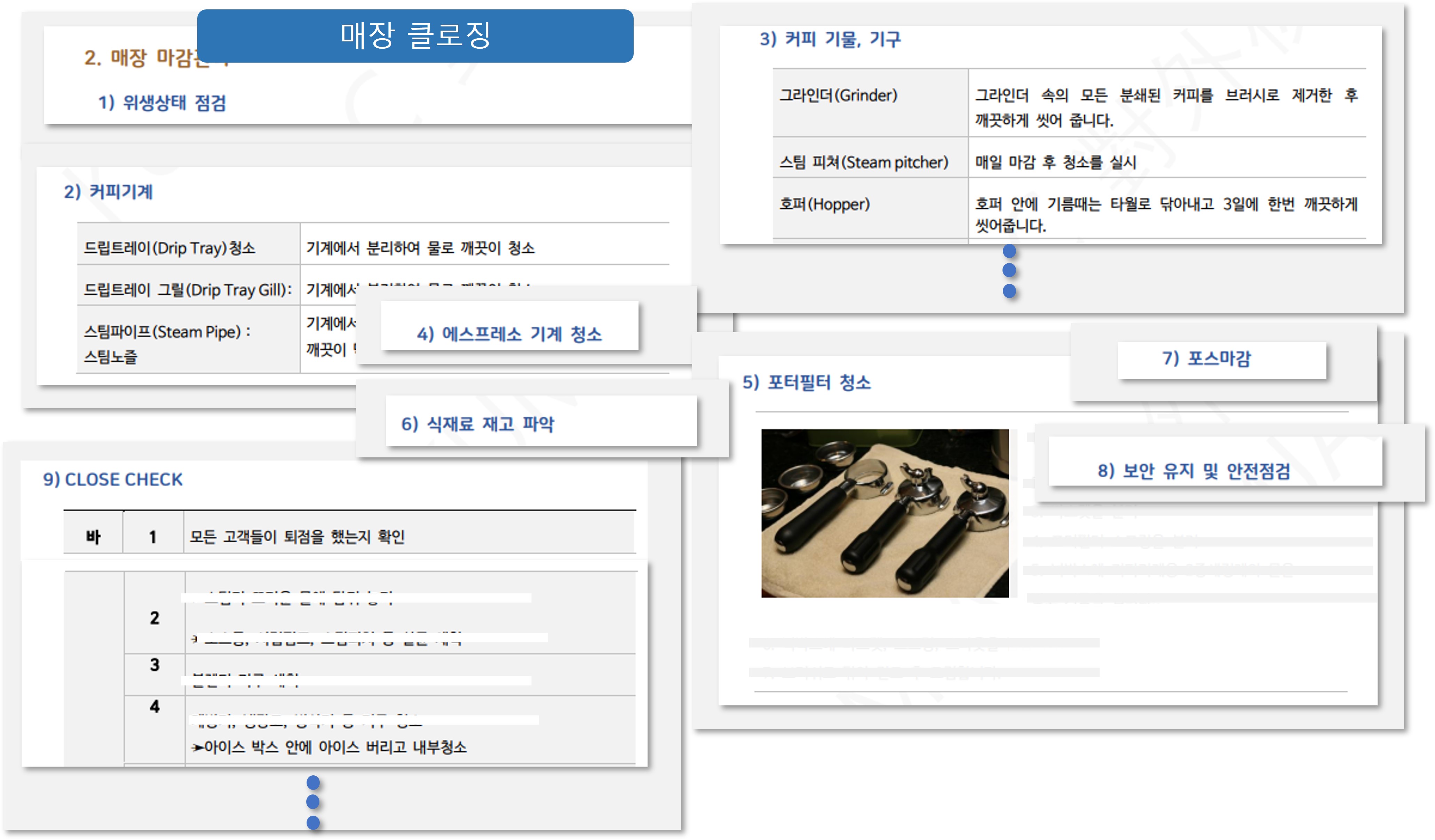This screenshot has height=840, width=1435.
Task: Click the 7) 포스마감 card
Action: (x=1206, y=358)
